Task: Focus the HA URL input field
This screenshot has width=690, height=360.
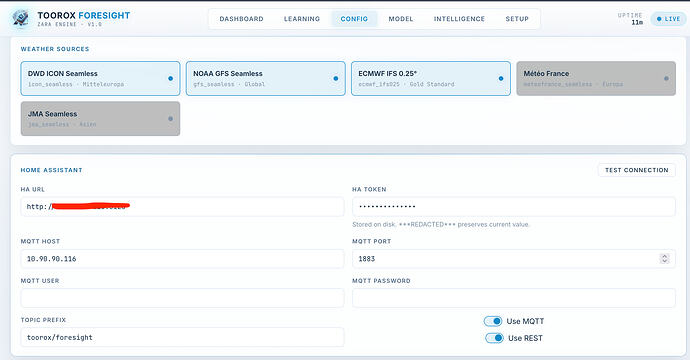Action: pos(182,206)
